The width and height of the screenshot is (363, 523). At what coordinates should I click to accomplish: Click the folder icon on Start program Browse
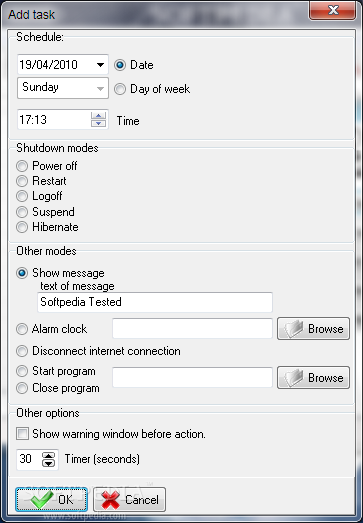coord(293,378)
